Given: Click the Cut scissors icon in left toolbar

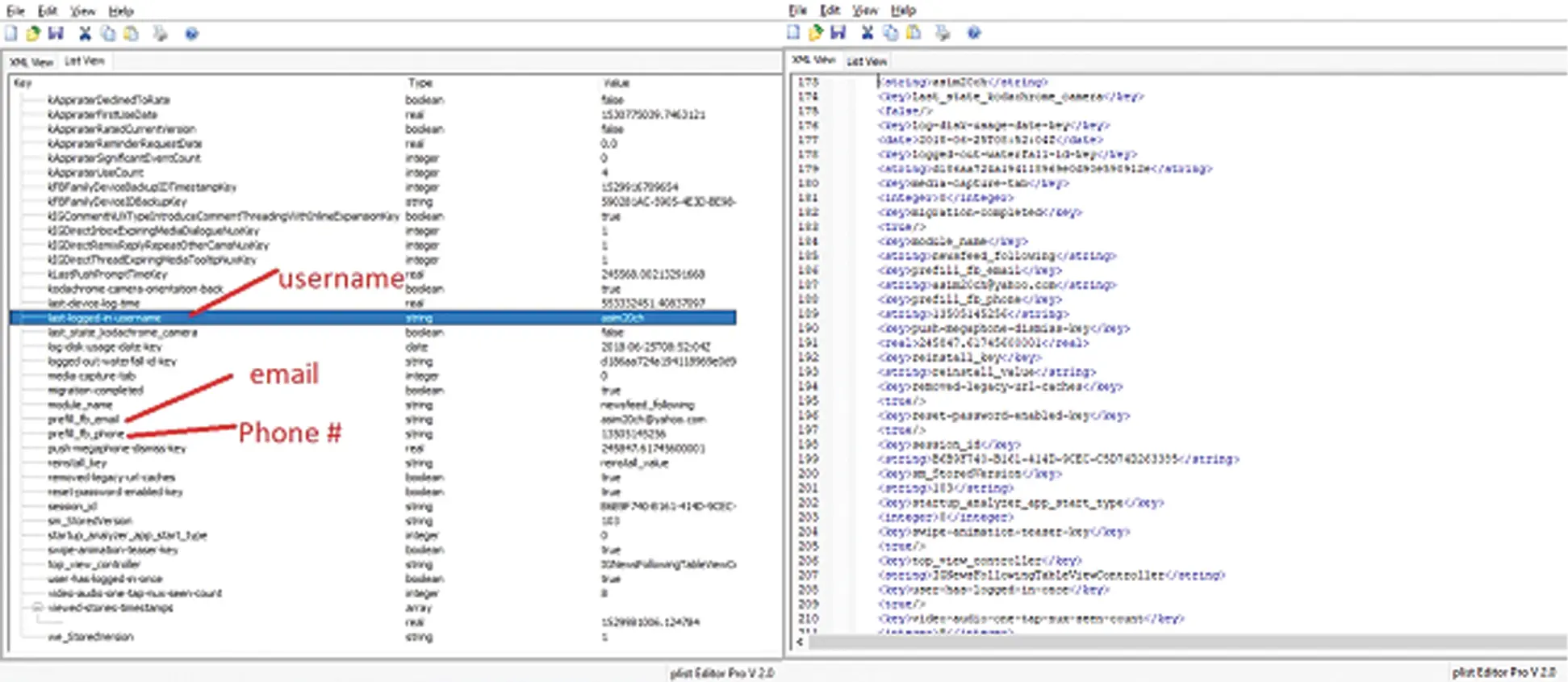Looking at the screenshot, I should click(85, 34).
